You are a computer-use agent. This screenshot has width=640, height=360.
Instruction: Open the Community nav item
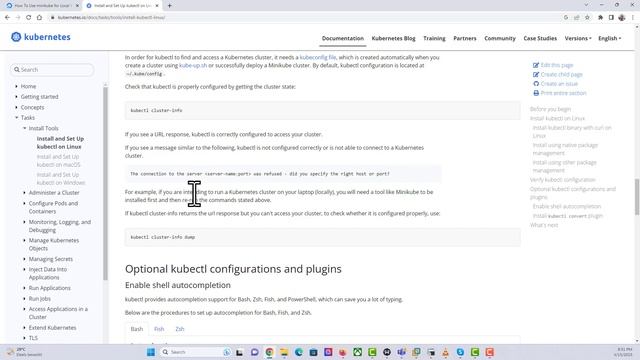point(500,38)
